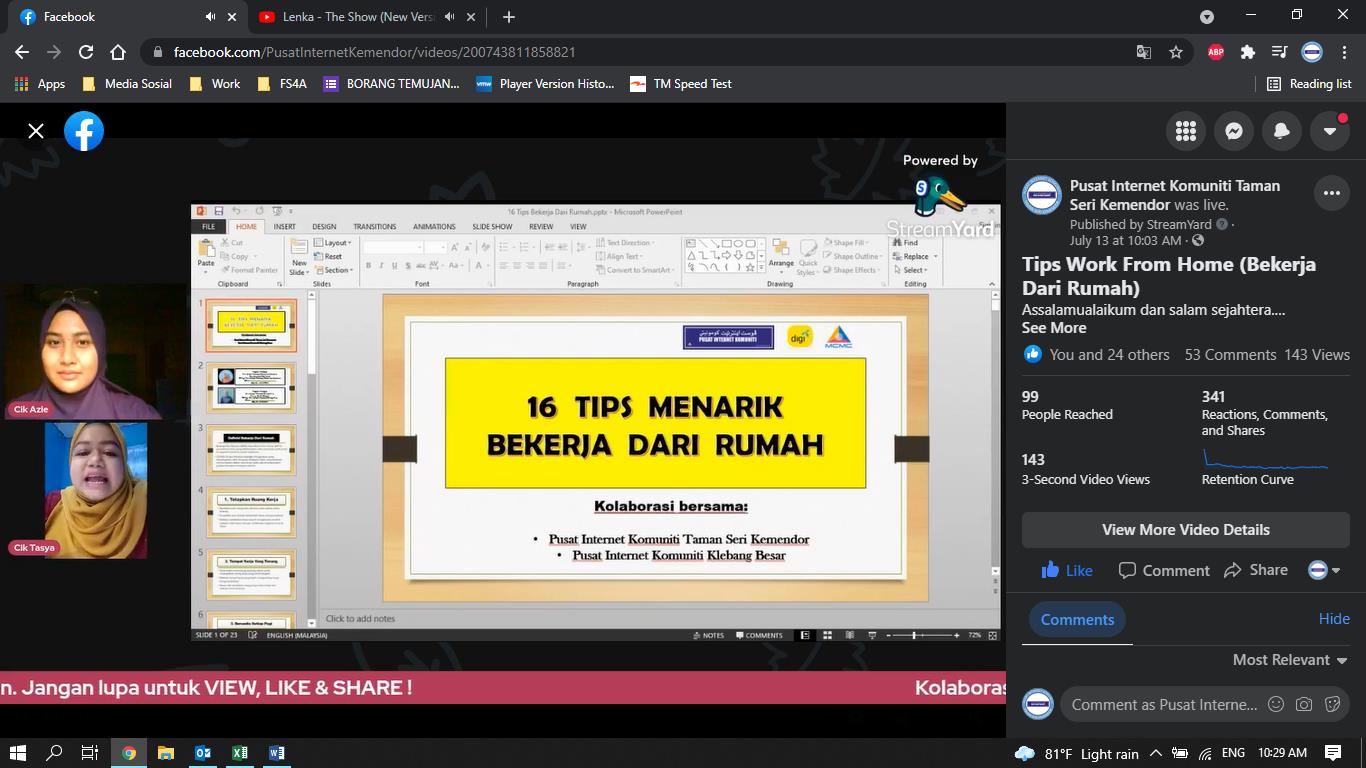Open Chrome extensions puzzle icon
1366x768 pixels.
coord(1247,52)
